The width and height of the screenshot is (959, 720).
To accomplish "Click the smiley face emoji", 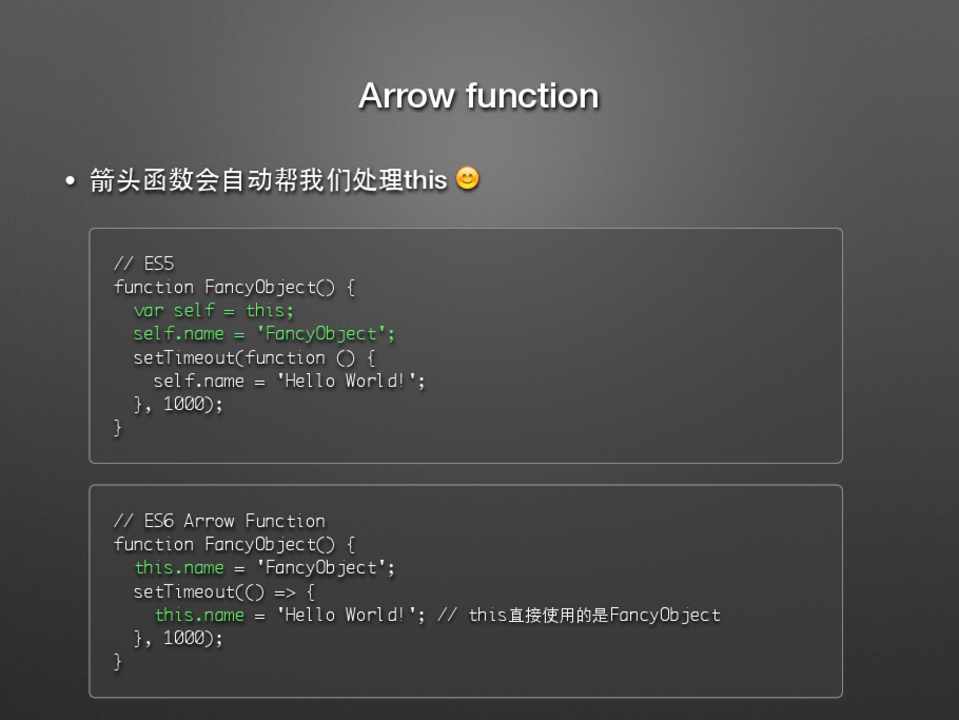I will click(x=467, y=179).
